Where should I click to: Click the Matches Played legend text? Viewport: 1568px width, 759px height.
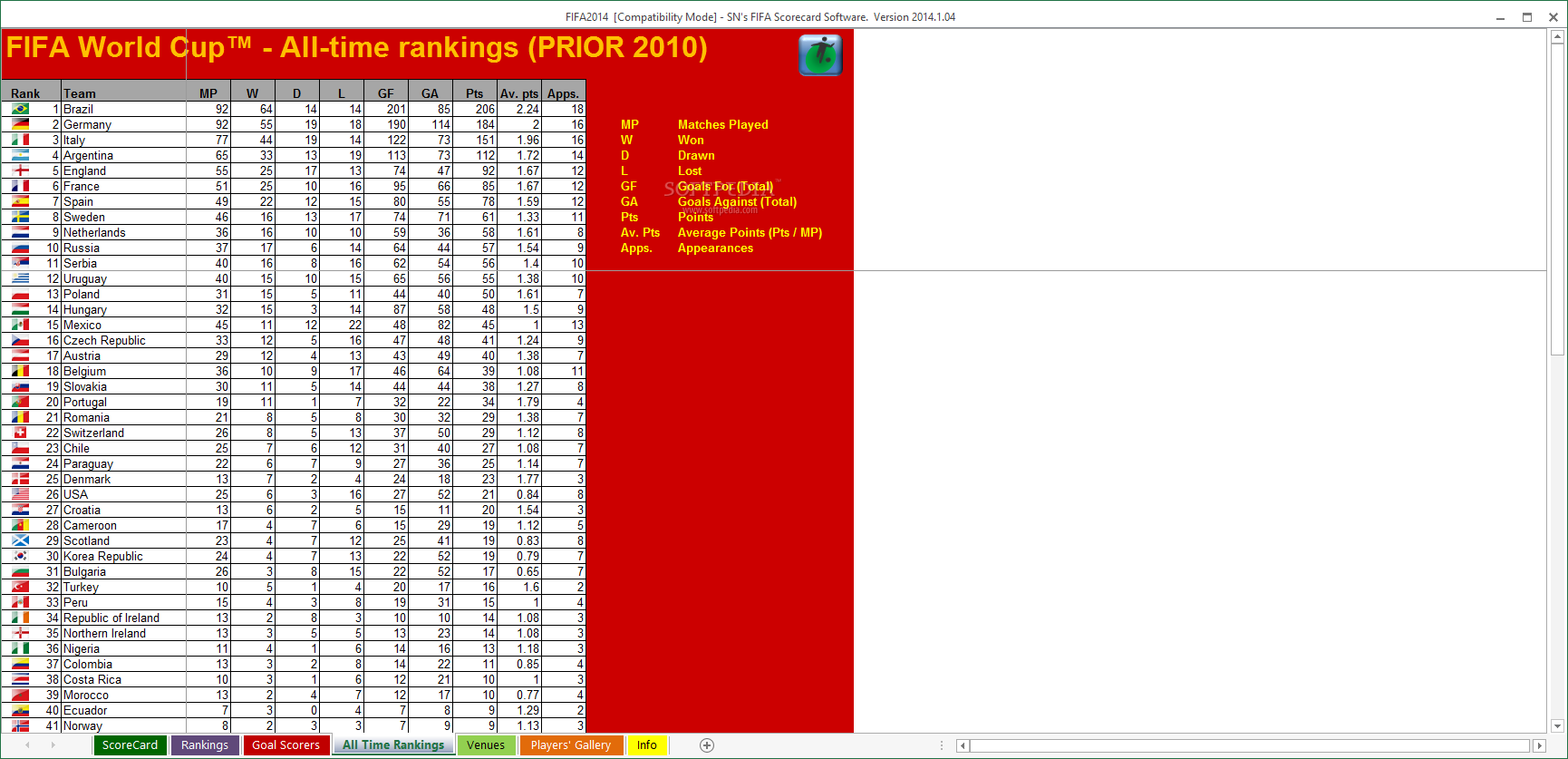(722, 124)
